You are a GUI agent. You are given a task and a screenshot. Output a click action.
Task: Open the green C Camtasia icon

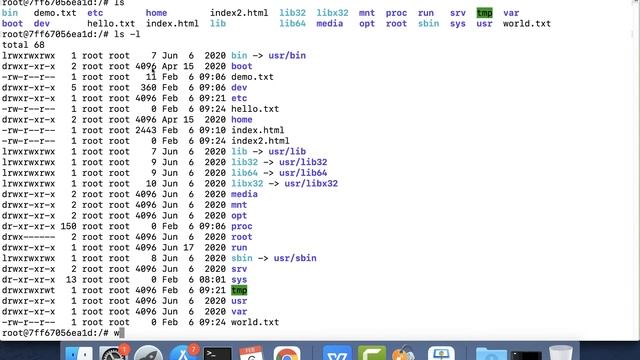pos(372,353)
